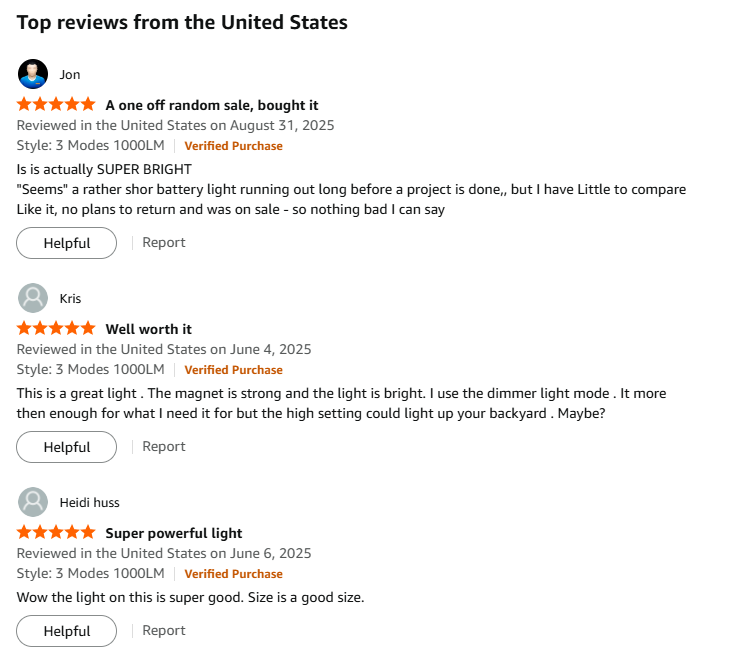Mark Jon's review as Helpful
The image size is (745, 666).
[x=67, y=243]
